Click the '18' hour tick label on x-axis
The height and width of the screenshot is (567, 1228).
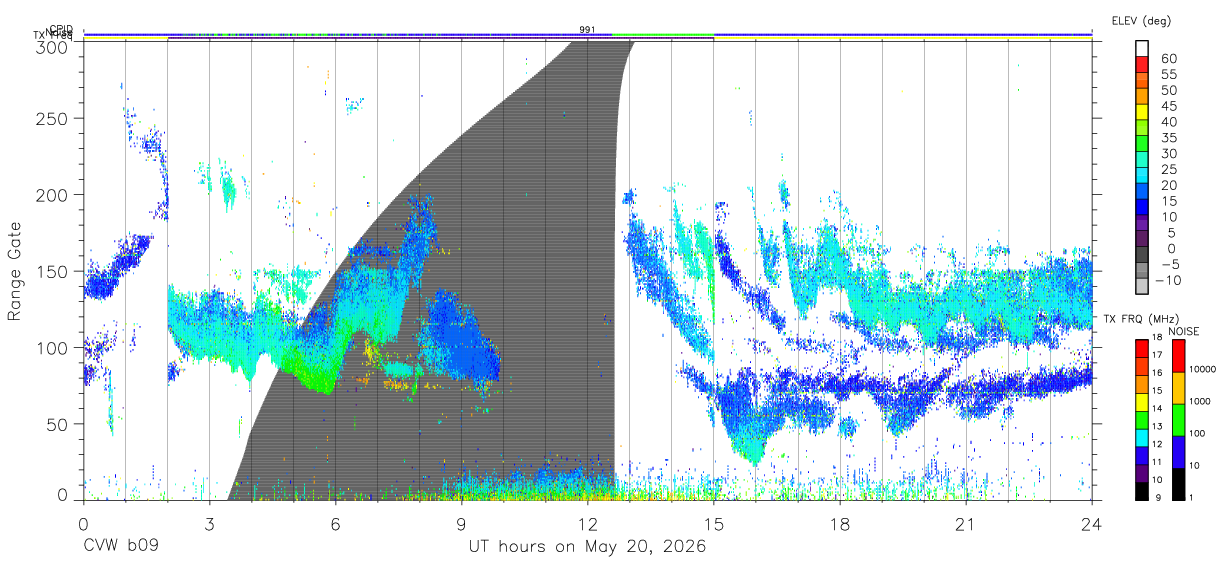tap(839, 524)
